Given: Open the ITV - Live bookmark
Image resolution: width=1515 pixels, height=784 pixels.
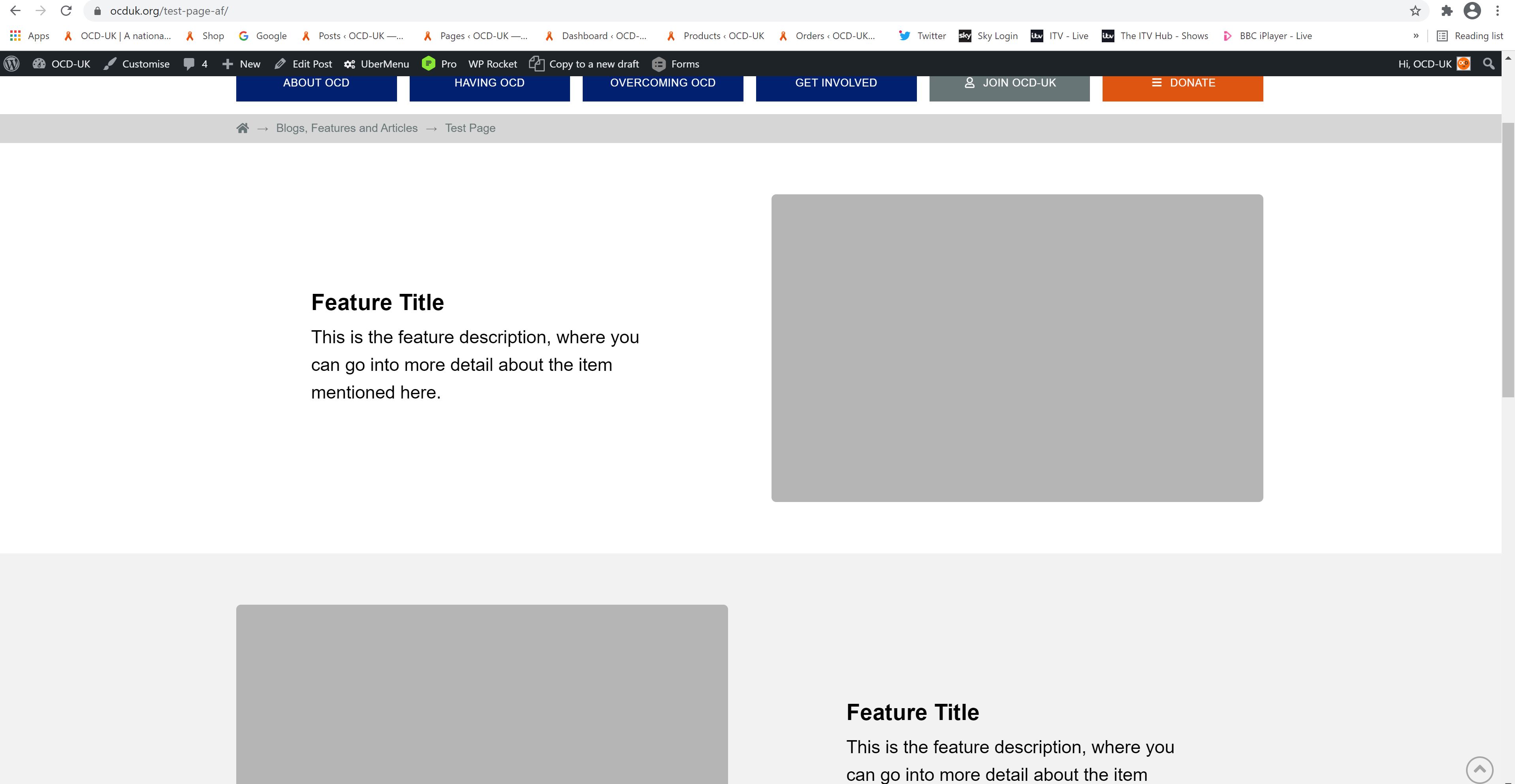Looking at the screenshot, I should tap(1060, 36).
